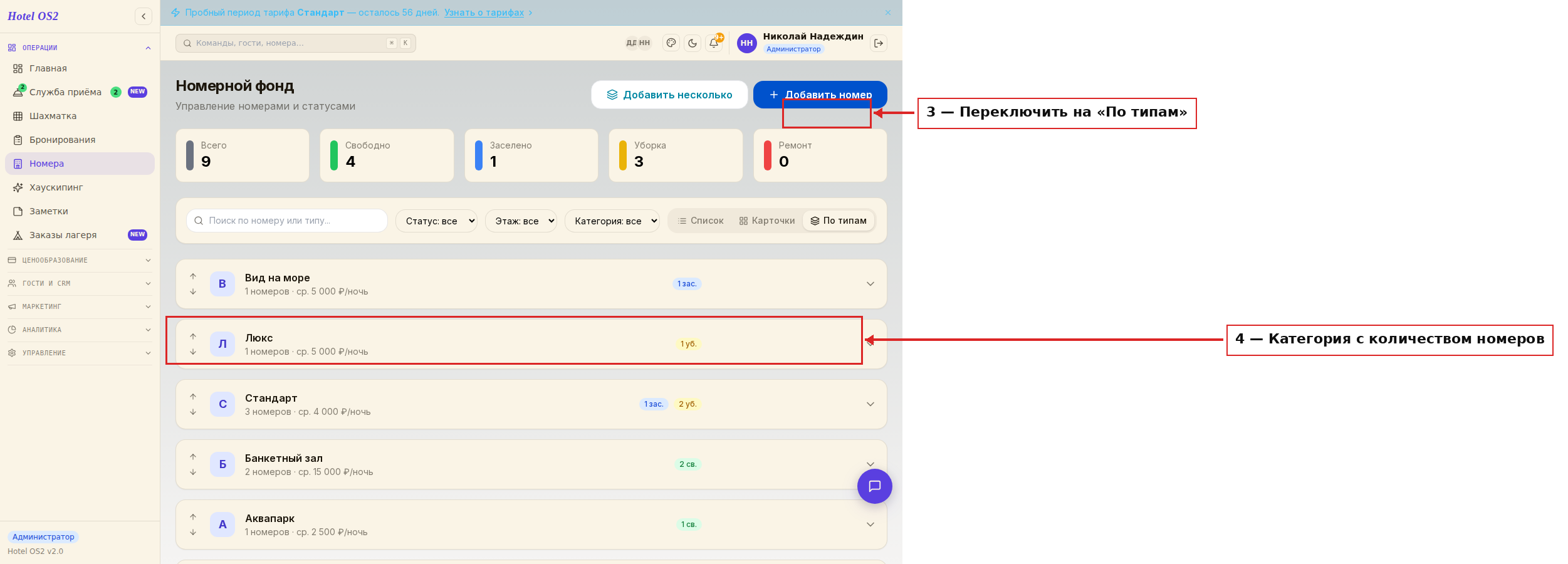Click the Ремонт stat card
1568x564 pixels.
pos(820,155)
